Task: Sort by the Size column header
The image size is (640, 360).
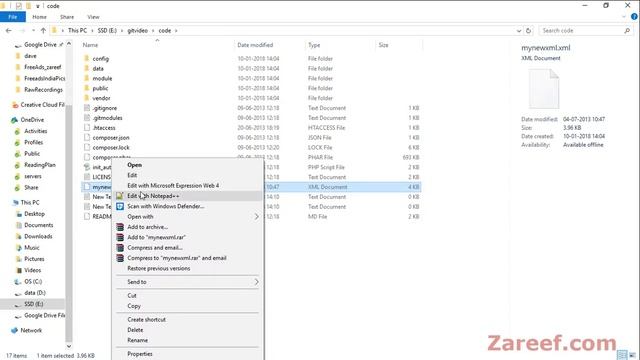Action: click(383, 45)
